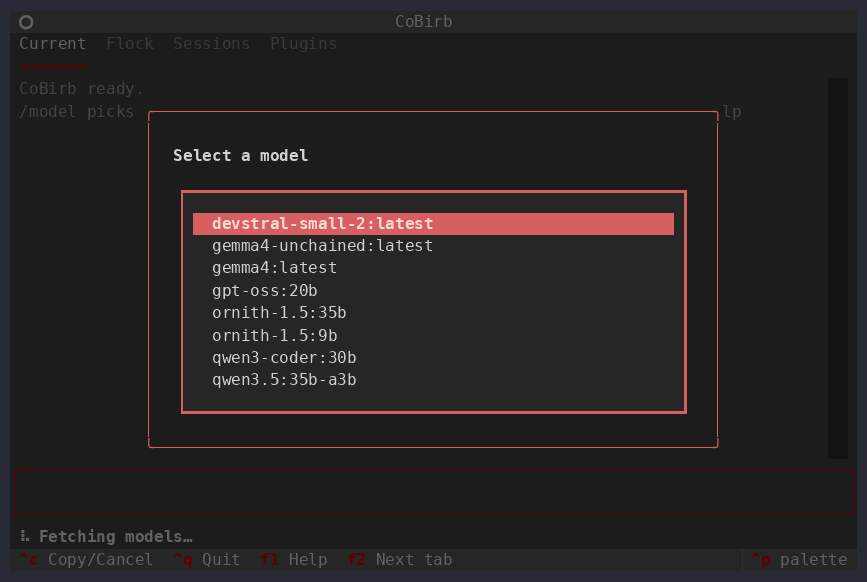The image size is (867, 582).
Task: Open the command palette
Action: tap(799, 560)
